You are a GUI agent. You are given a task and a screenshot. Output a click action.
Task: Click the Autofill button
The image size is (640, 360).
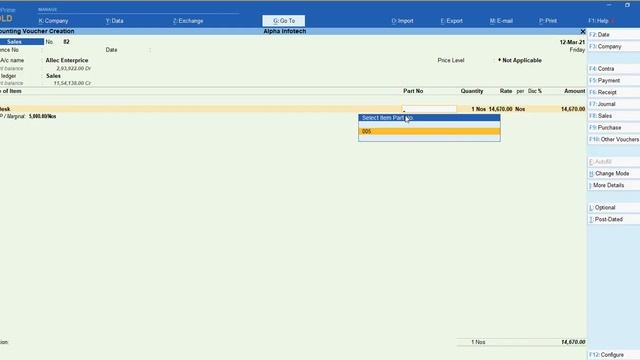point(613,162)
